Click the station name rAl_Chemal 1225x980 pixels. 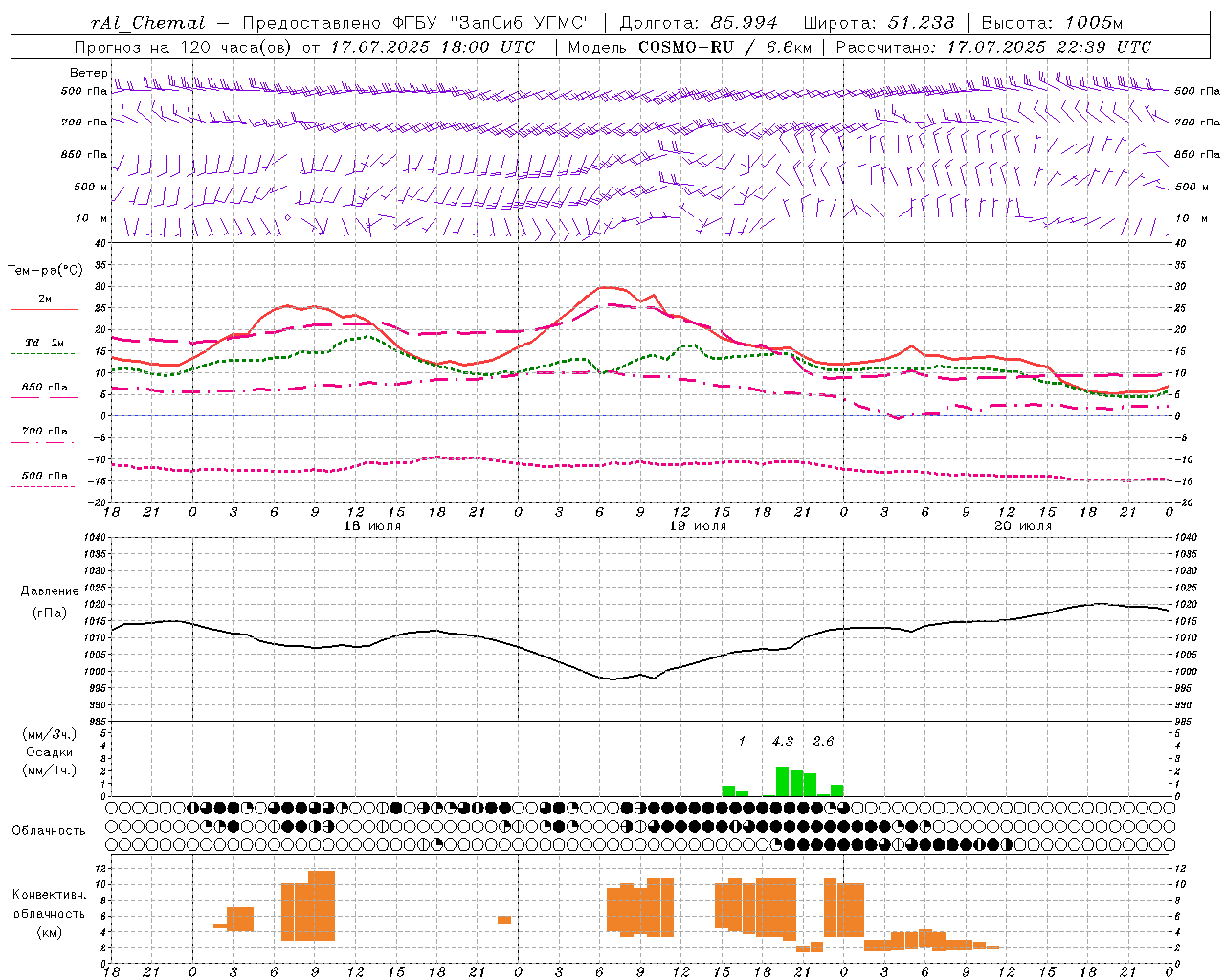pyautogui.click(x=148, y=23)
